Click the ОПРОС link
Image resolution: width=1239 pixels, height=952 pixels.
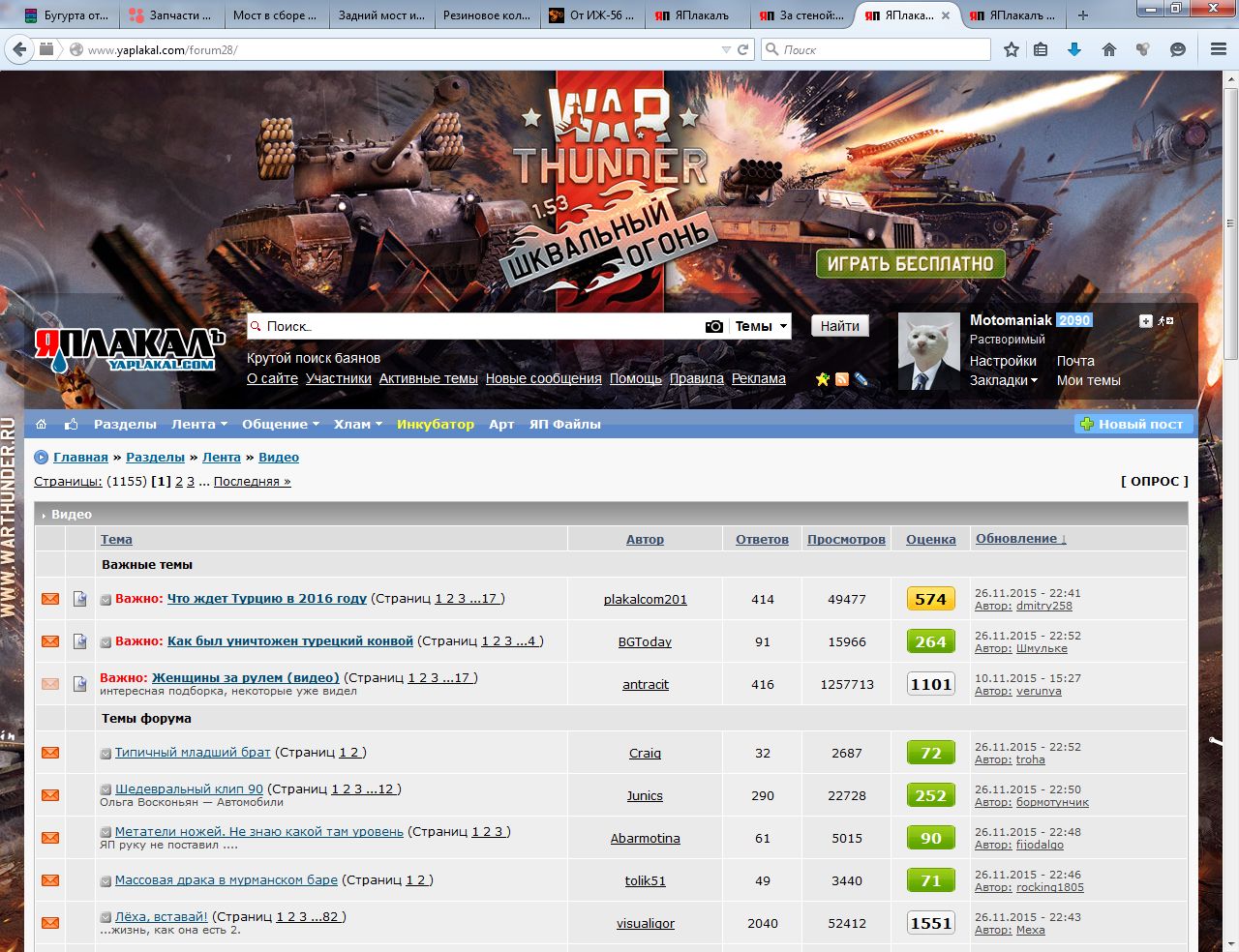(1155, 481)
